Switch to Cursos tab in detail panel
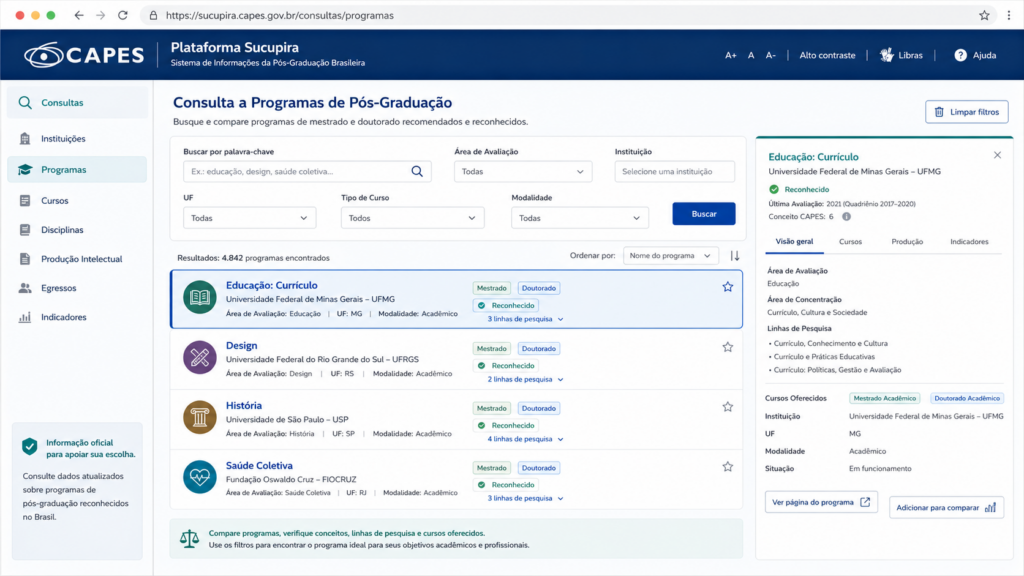The image size is (1024, 576). 850,242
